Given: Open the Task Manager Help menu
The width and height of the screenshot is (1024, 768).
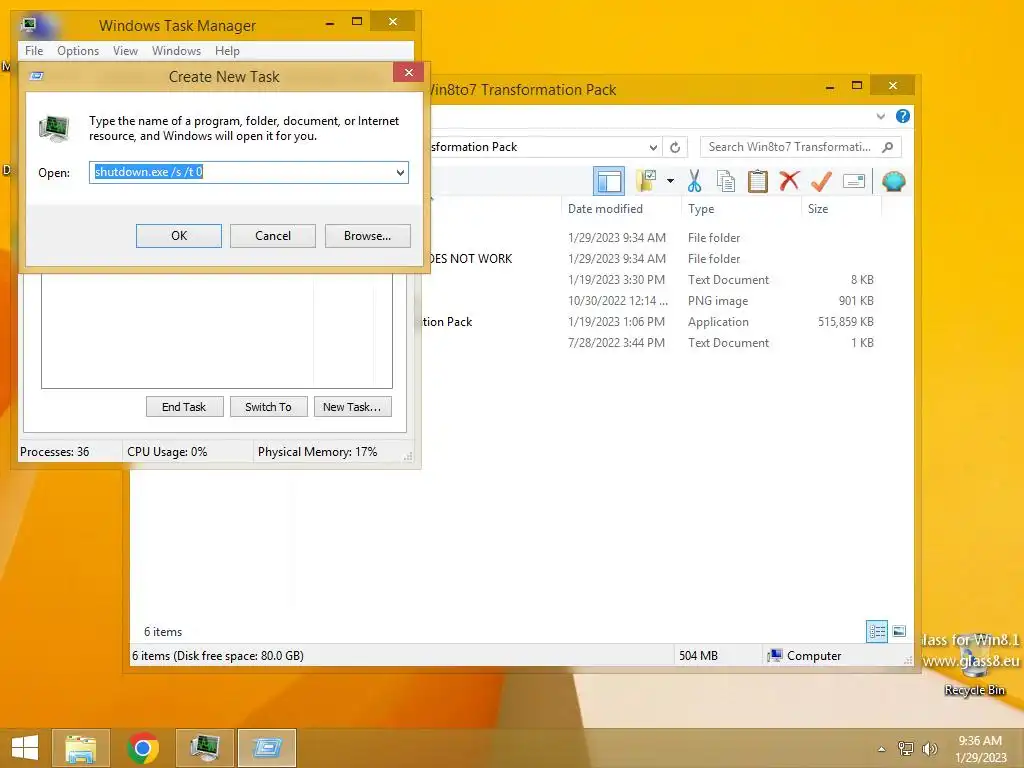Looking at the screenshot, I should coord(227,51).
